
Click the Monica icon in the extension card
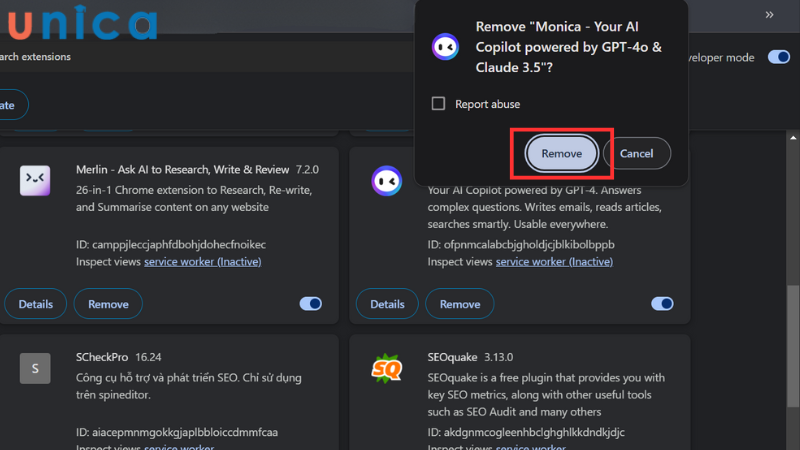(x=387, y=181)
